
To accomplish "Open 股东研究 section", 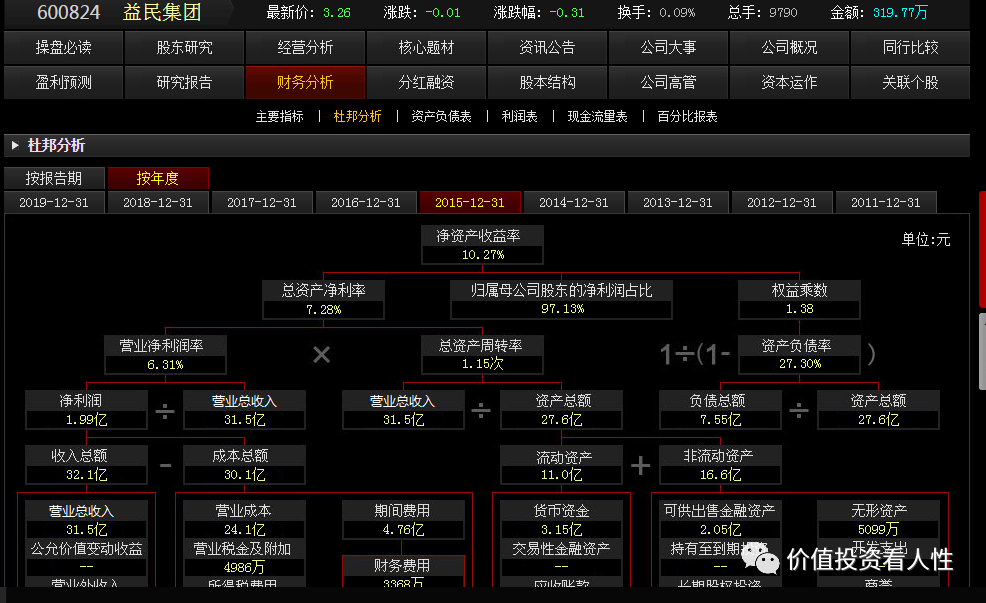I will click(x=184, y=47).
